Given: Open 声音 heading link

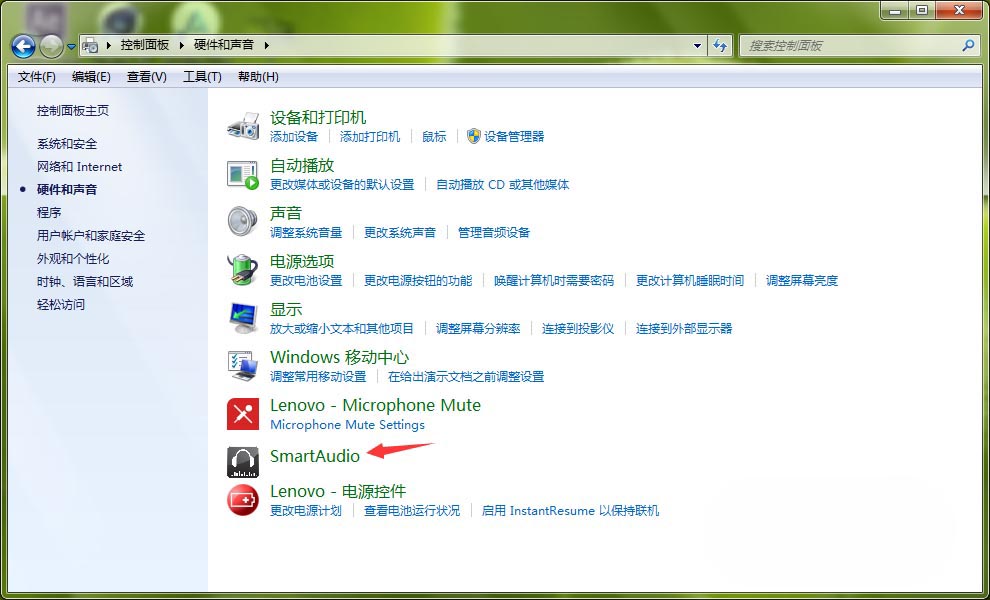Looking at the screenshot, I should [x=286, y=213].
